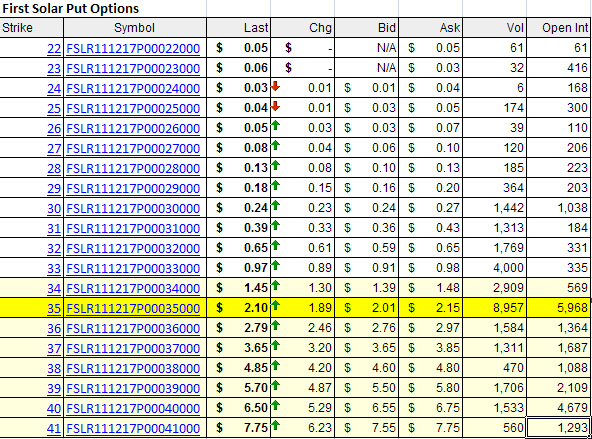Select volume cell 1,442
Image resolution: width=592 pixels, height=439 pixels.
(x=495, y=208)
